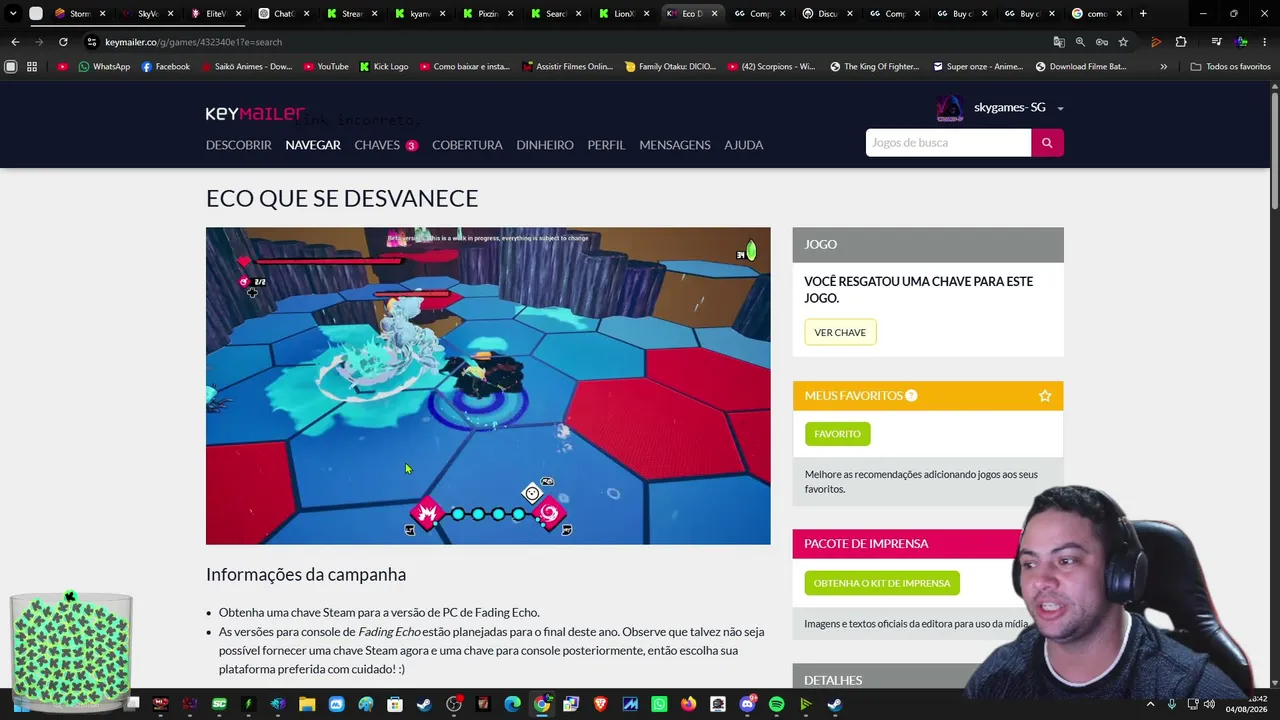
Task: Open Brave browser from the taskbar
Action: (x=600, y=704)
